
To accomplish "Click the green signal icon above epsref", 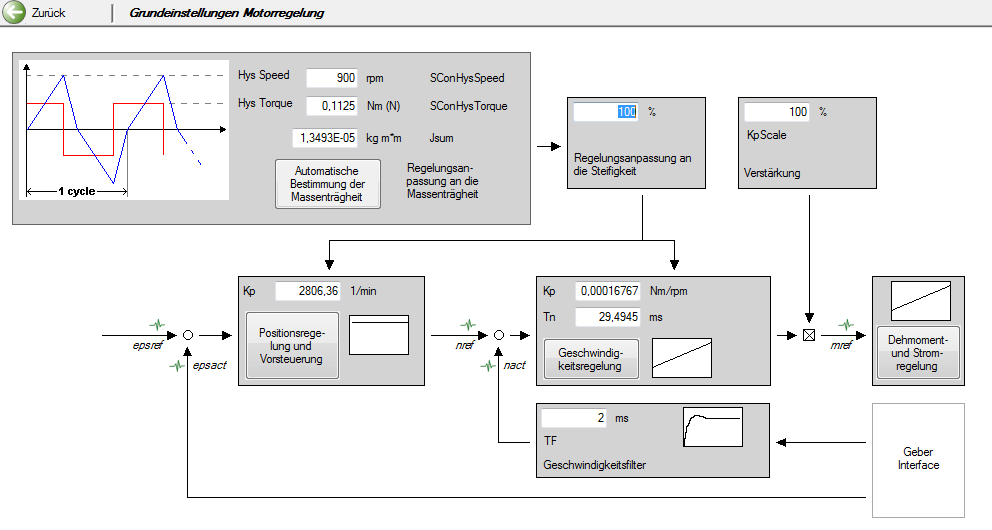I will coord(159,324).
